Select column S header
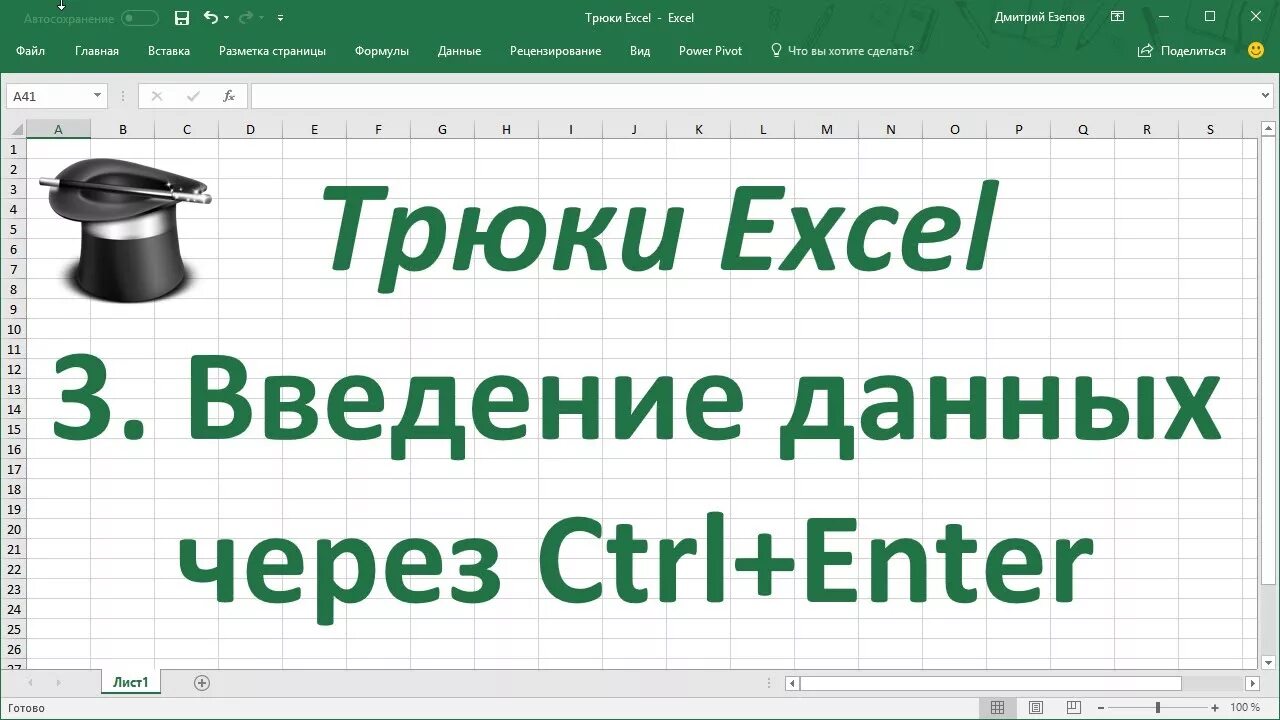This screenshot has width=1280, height=720. 1210,129
